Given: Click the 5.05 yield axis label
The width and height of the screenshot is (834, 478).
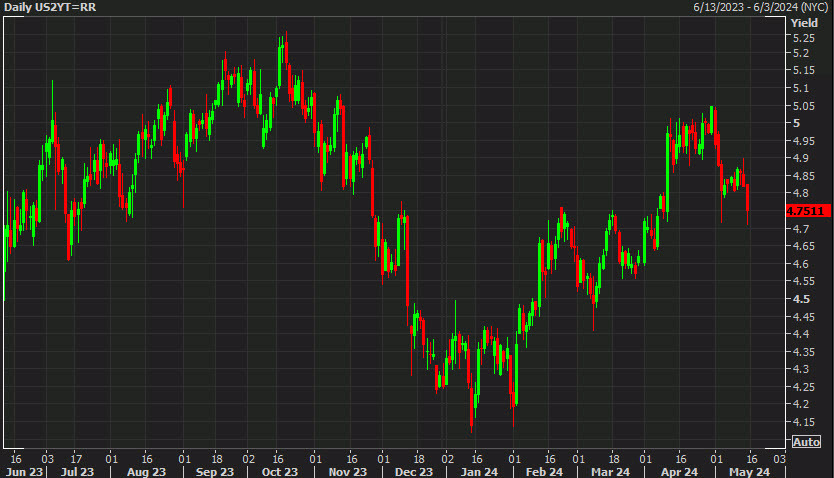Looking at the screenshot, I should (803, 106).
